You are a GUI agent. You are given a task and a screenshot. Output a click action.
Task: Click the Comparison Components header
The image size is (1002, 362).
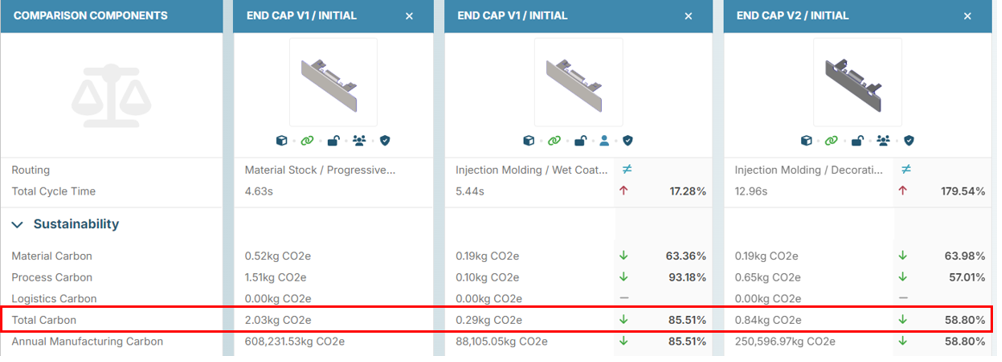91,16
